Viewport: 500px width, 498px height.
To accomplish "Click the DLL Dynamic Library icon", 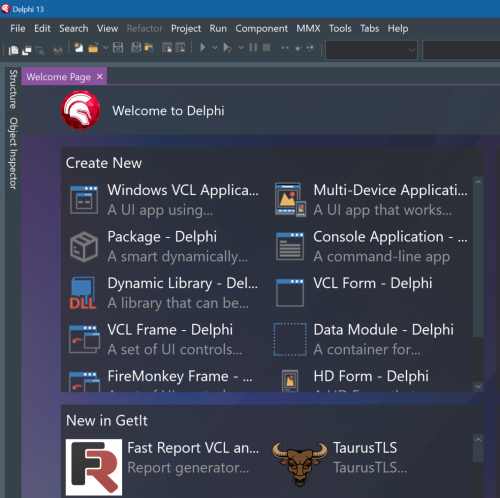I will tap(83, 293).
